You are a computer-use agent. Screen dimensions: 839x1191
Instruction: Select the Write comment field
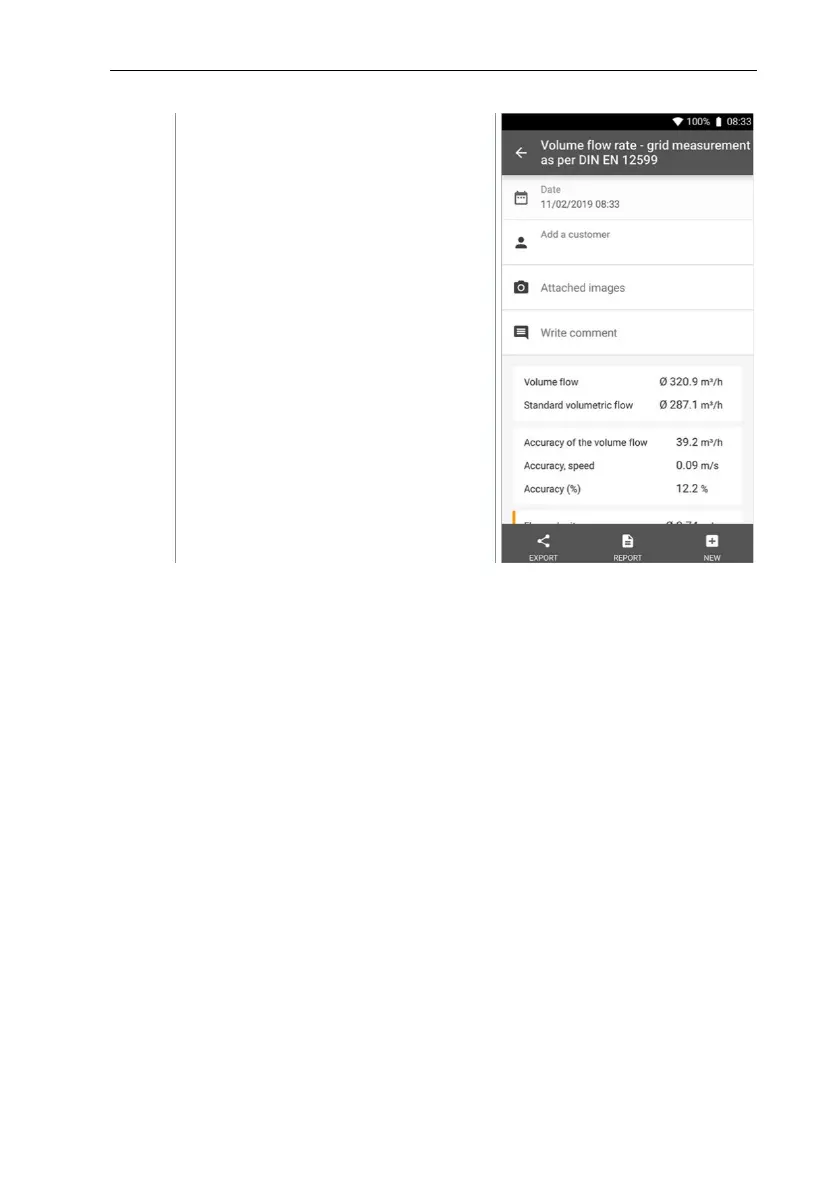click(x=627, y=333)
